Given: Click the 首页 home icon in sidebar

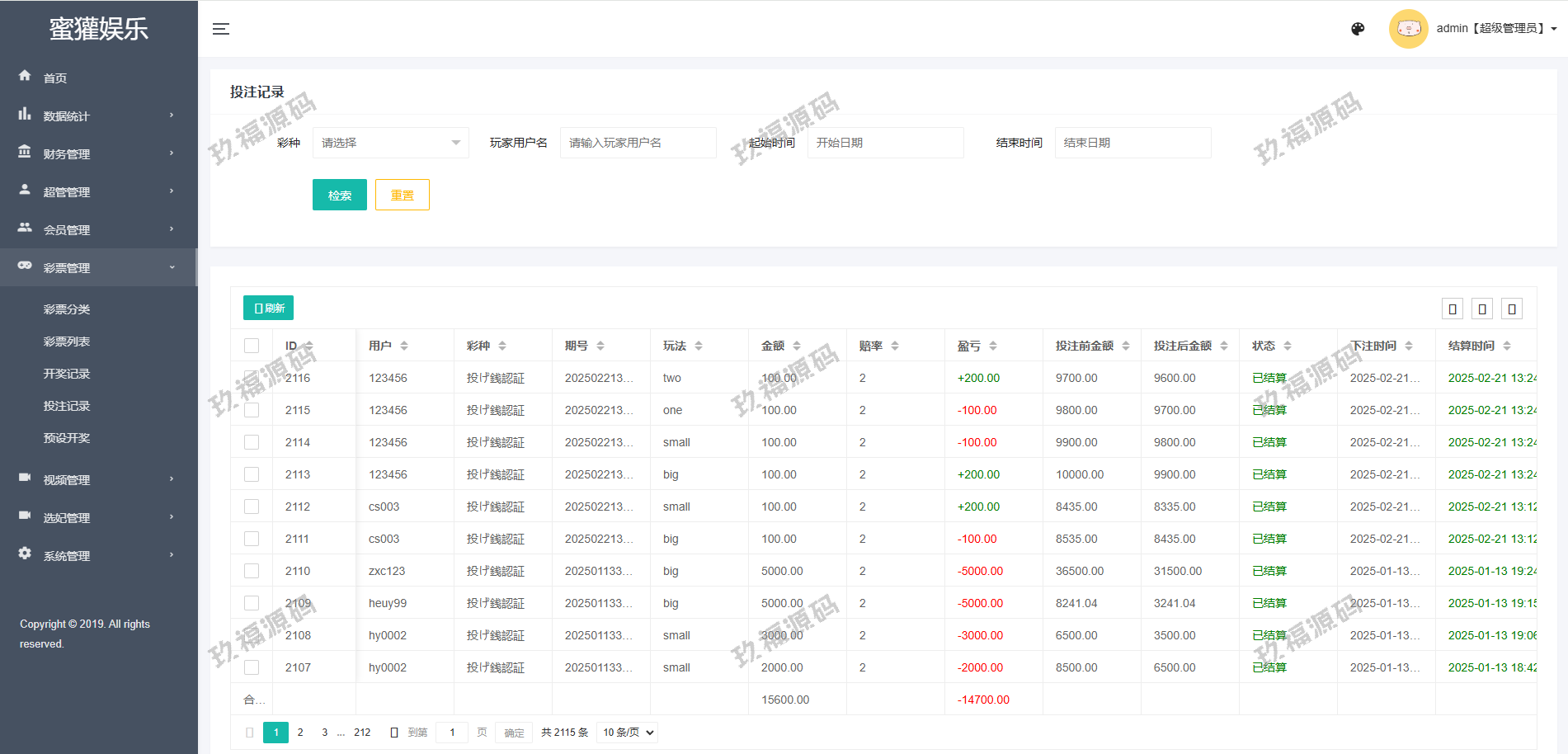Looking at the screenshot, I should pyautogui.click(x=25, y=76).
